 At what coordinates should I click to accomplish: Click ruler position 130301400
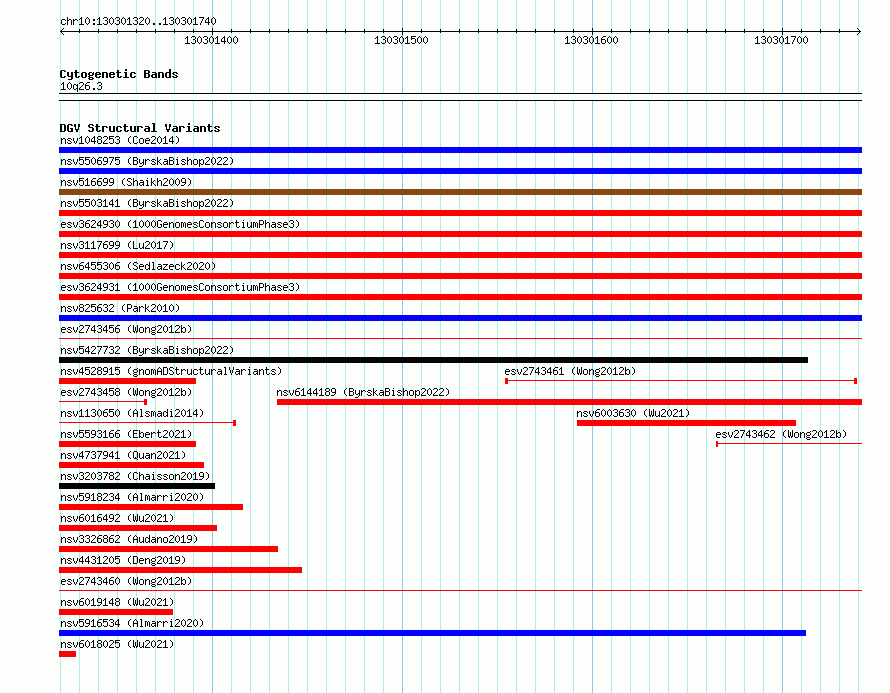point(211,40)
